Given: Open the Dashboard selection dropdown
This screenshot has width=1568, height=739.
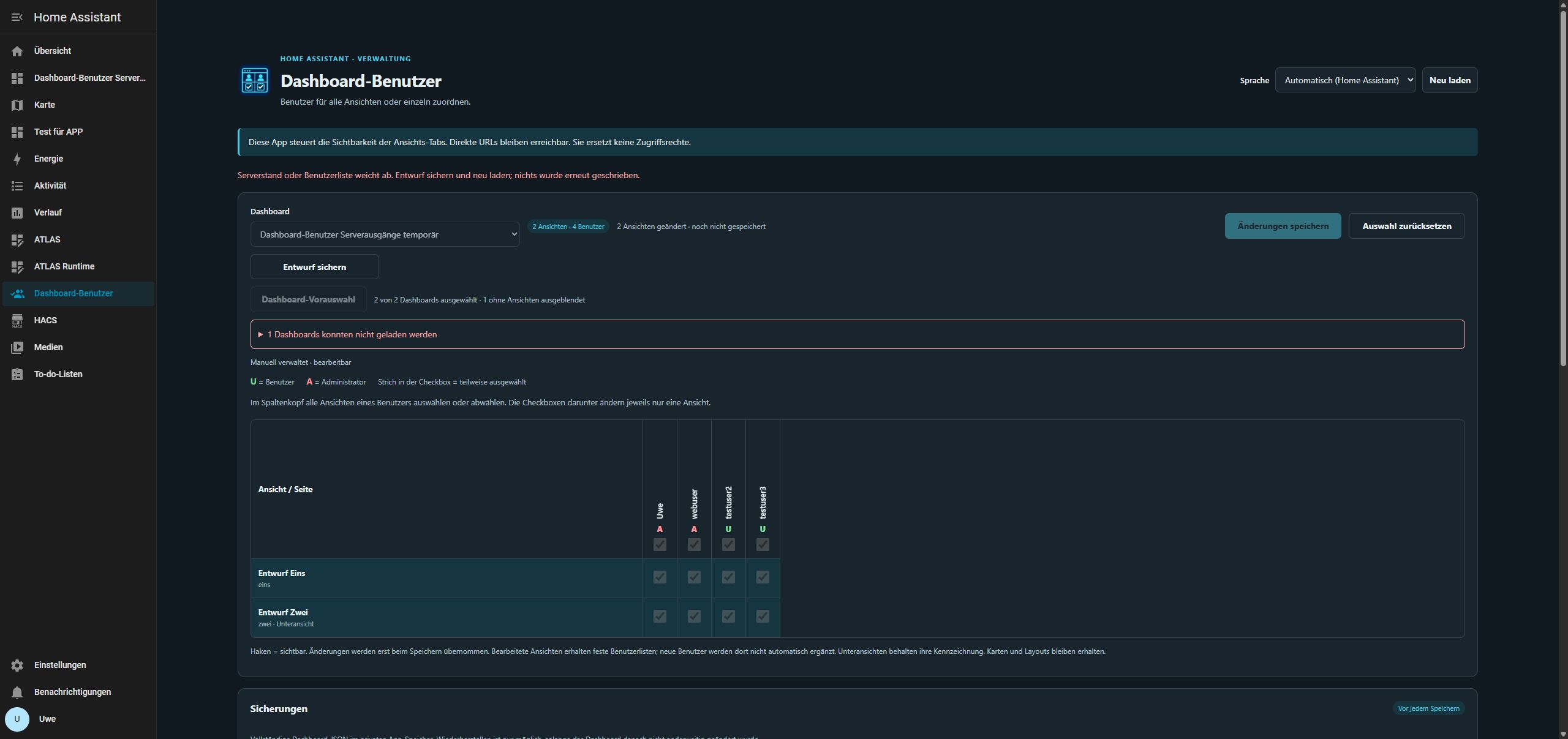Looking at the screenshot, I should click(385, 234).
